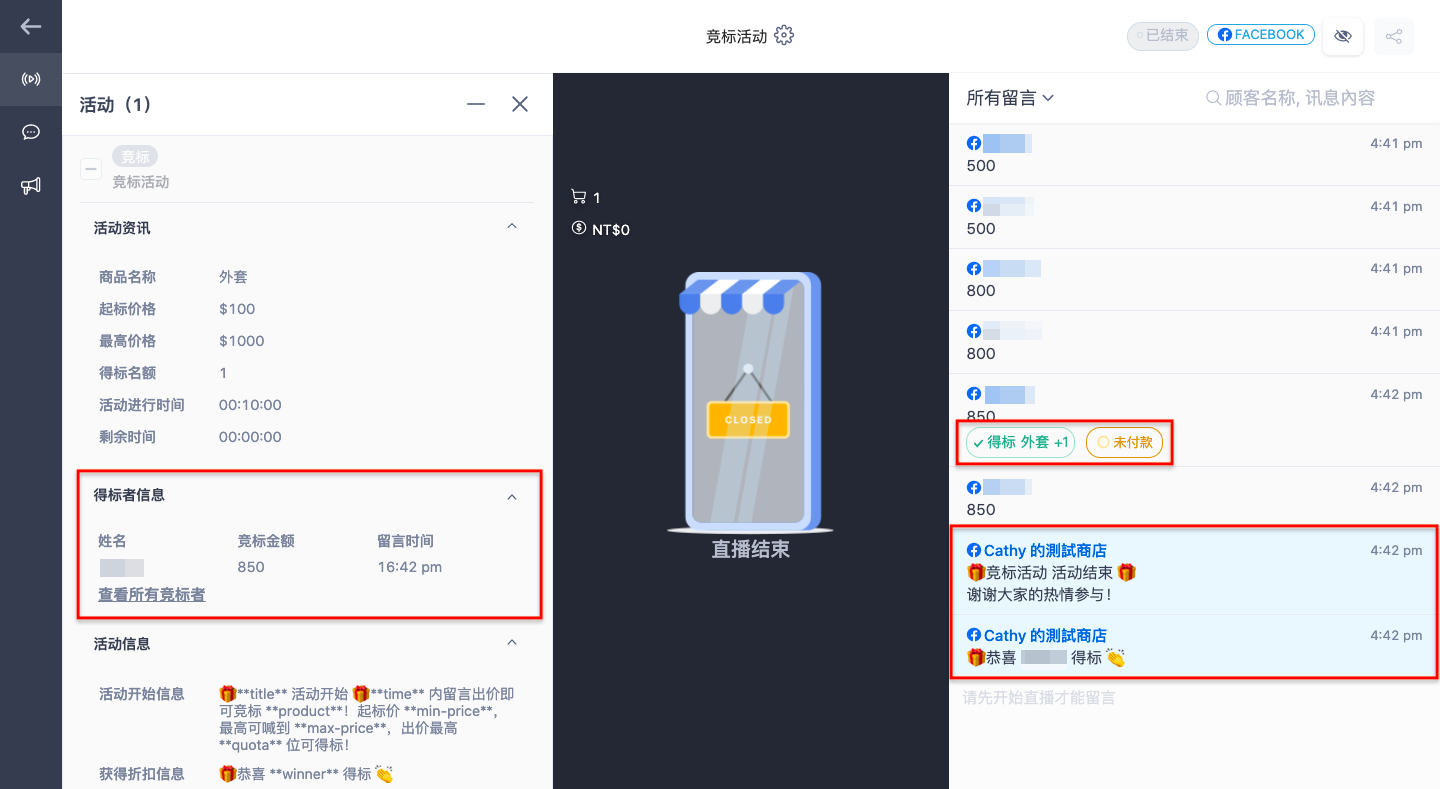Click the closed shop illustration
The height and width of the screenshot is (789, 1440).
coord(750,402)
